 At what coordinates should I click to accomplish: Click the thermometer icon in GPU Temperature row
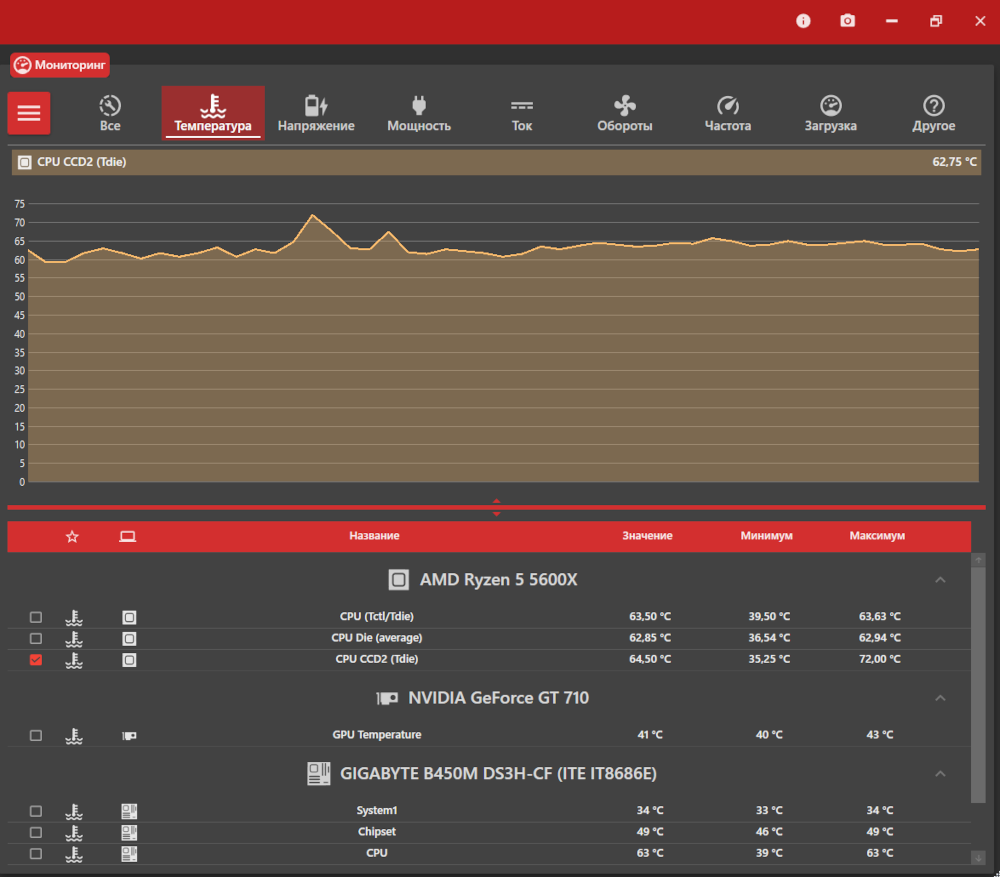pos(74,735)
